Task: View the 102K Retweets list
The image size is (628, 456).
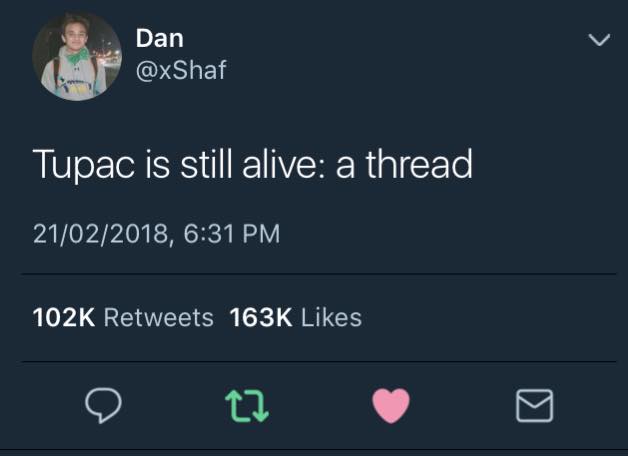Action: pos(123,317)
